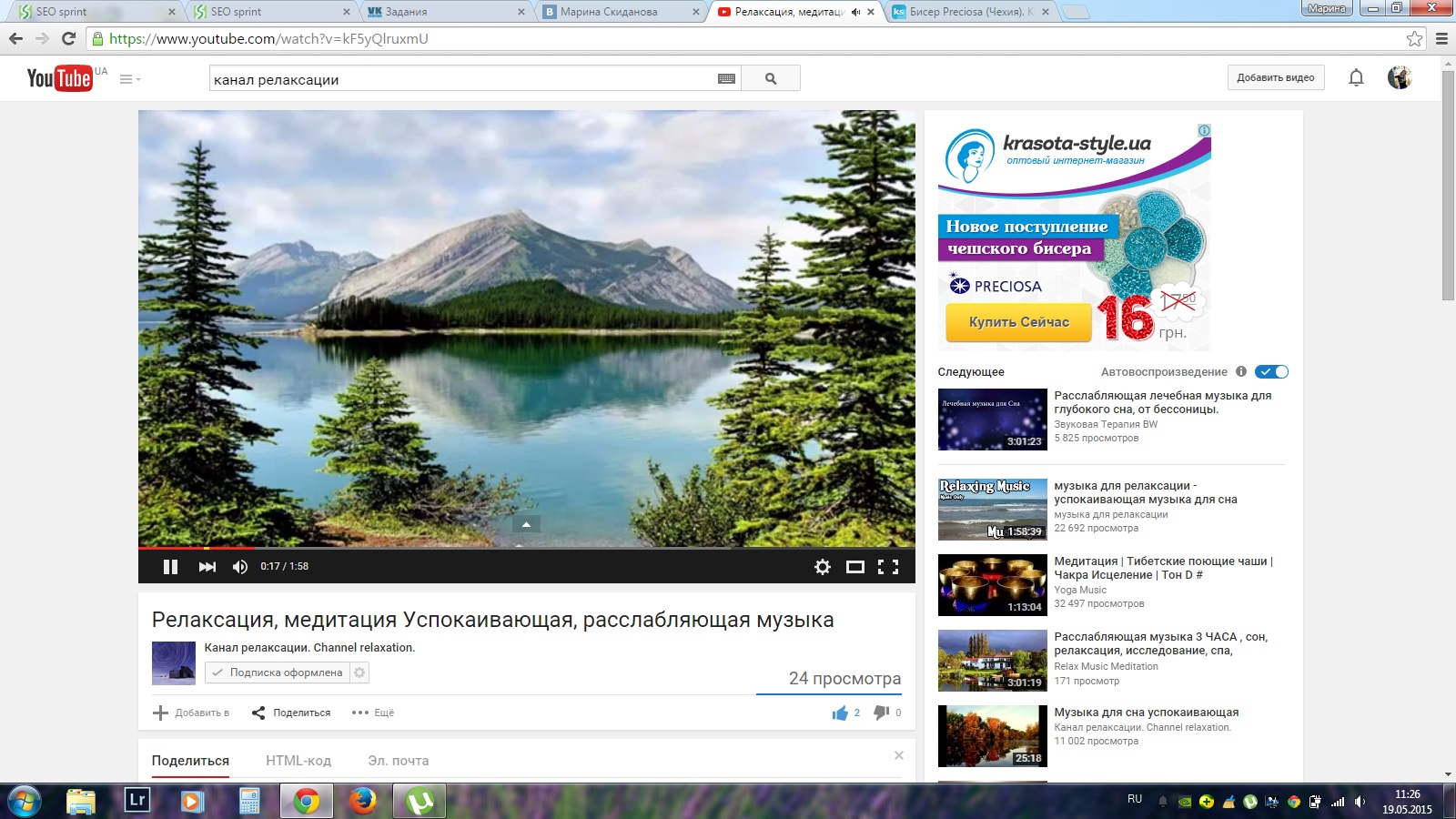Skip to next video in player

(x=207, y=567)
